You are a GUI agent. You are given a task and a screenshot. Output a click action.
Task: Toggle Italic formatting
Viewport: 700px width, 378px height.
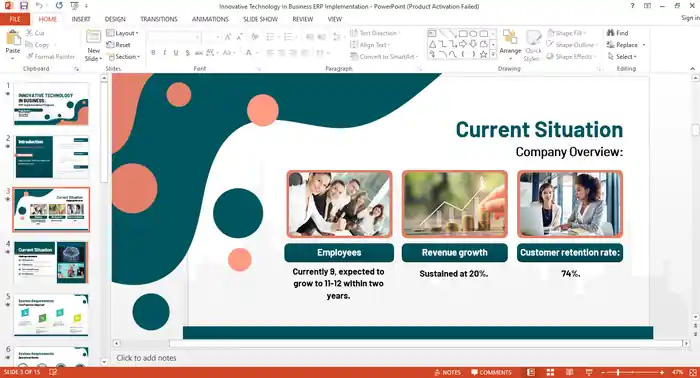[165, 53]
